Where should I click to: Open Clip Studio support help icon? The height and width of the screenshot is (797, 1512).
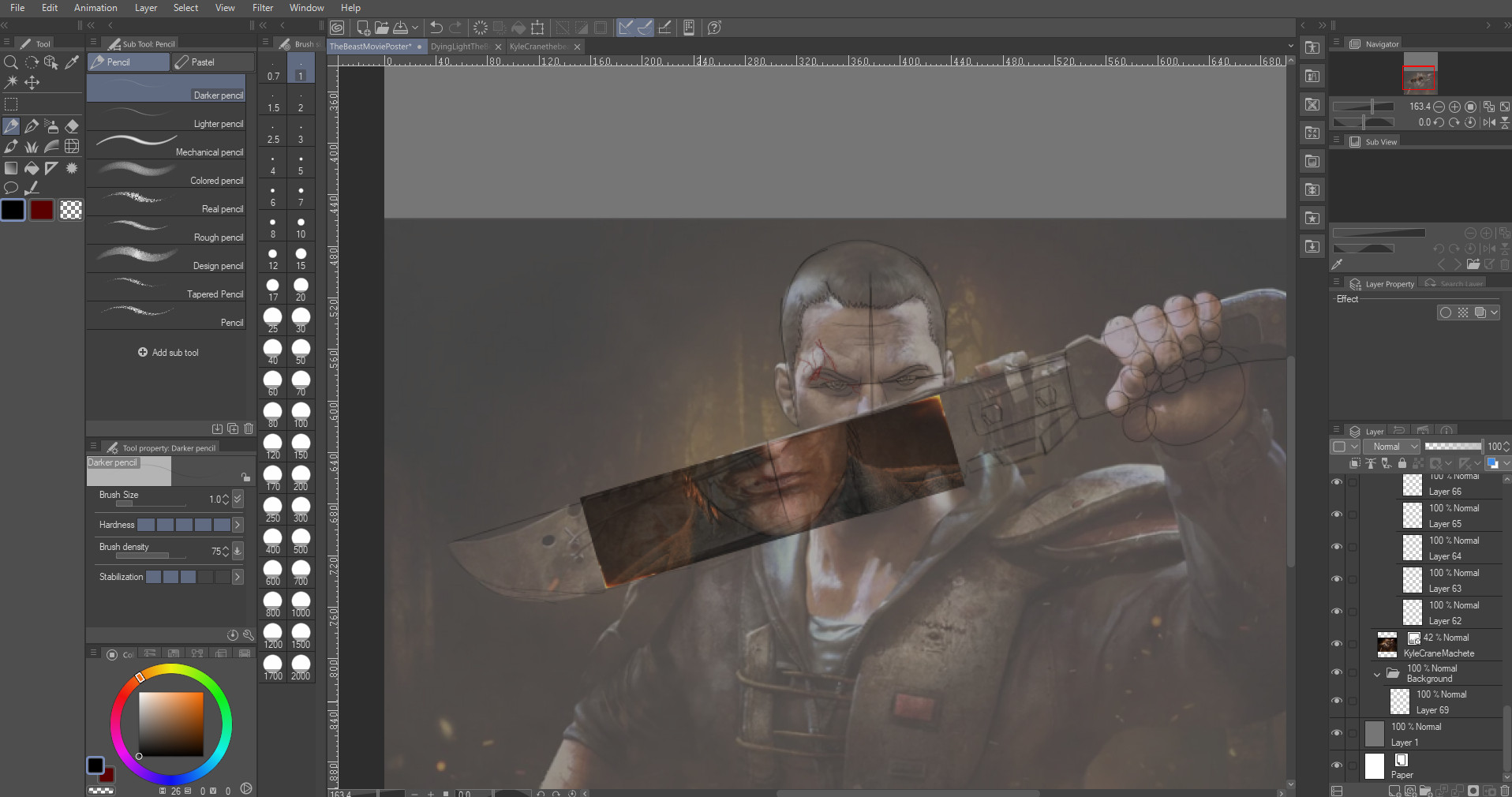click(x=714, y=28)
